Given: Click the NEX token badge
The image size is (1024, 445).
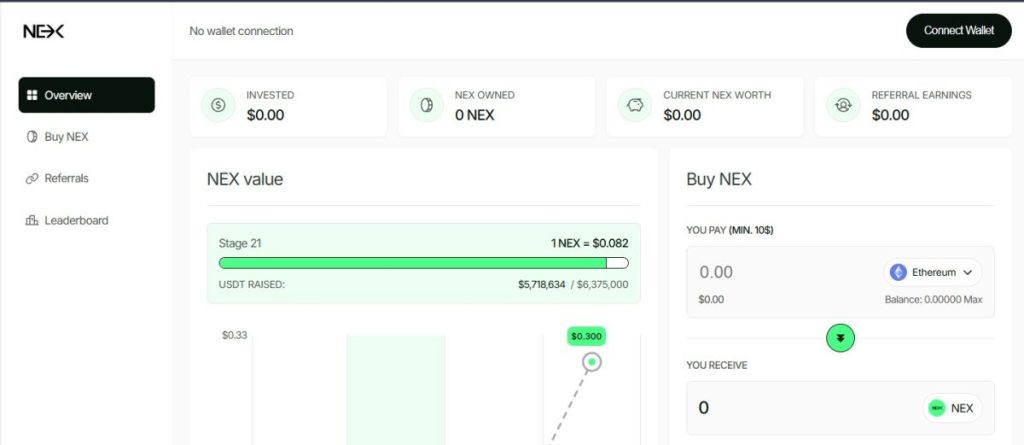Looking at the screenshot, I should 952,408.
